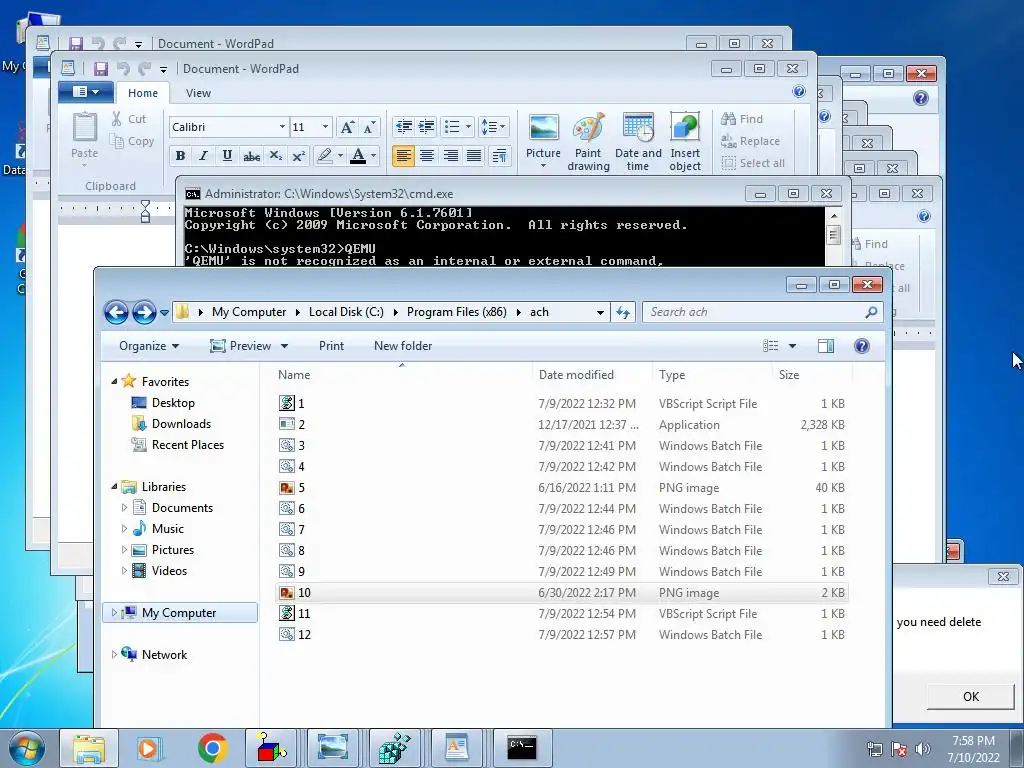This screenshot has height=768, width=1024.
Task: Expand Network in navigation pane
Action: tap(114, 654)
